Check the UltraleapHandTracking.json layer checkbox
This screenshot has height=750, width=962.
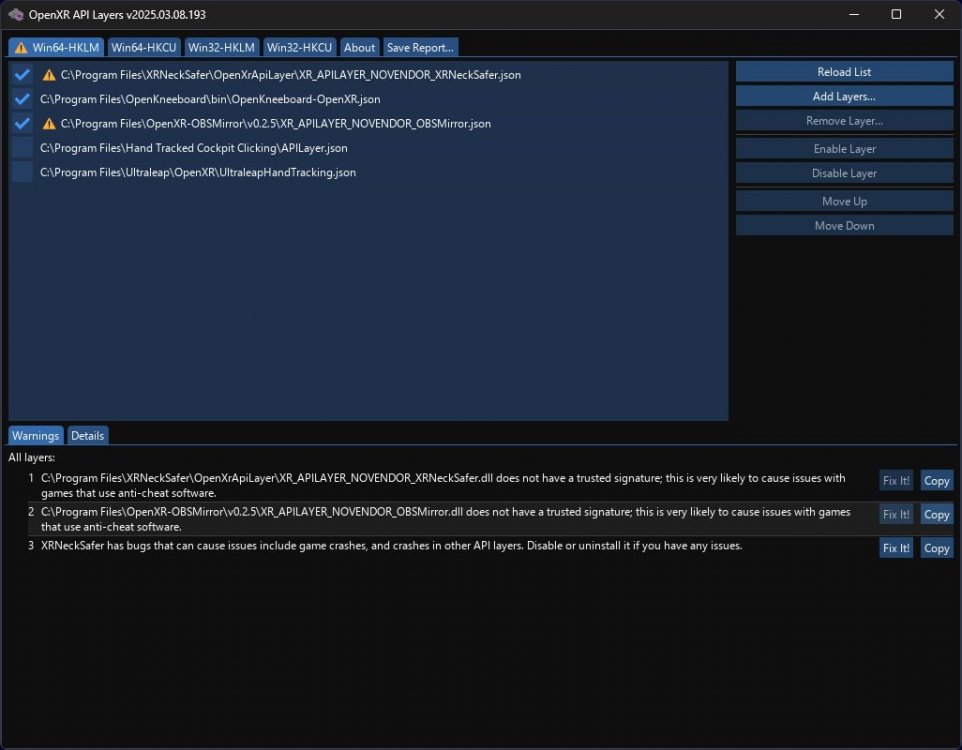point(22,172)
